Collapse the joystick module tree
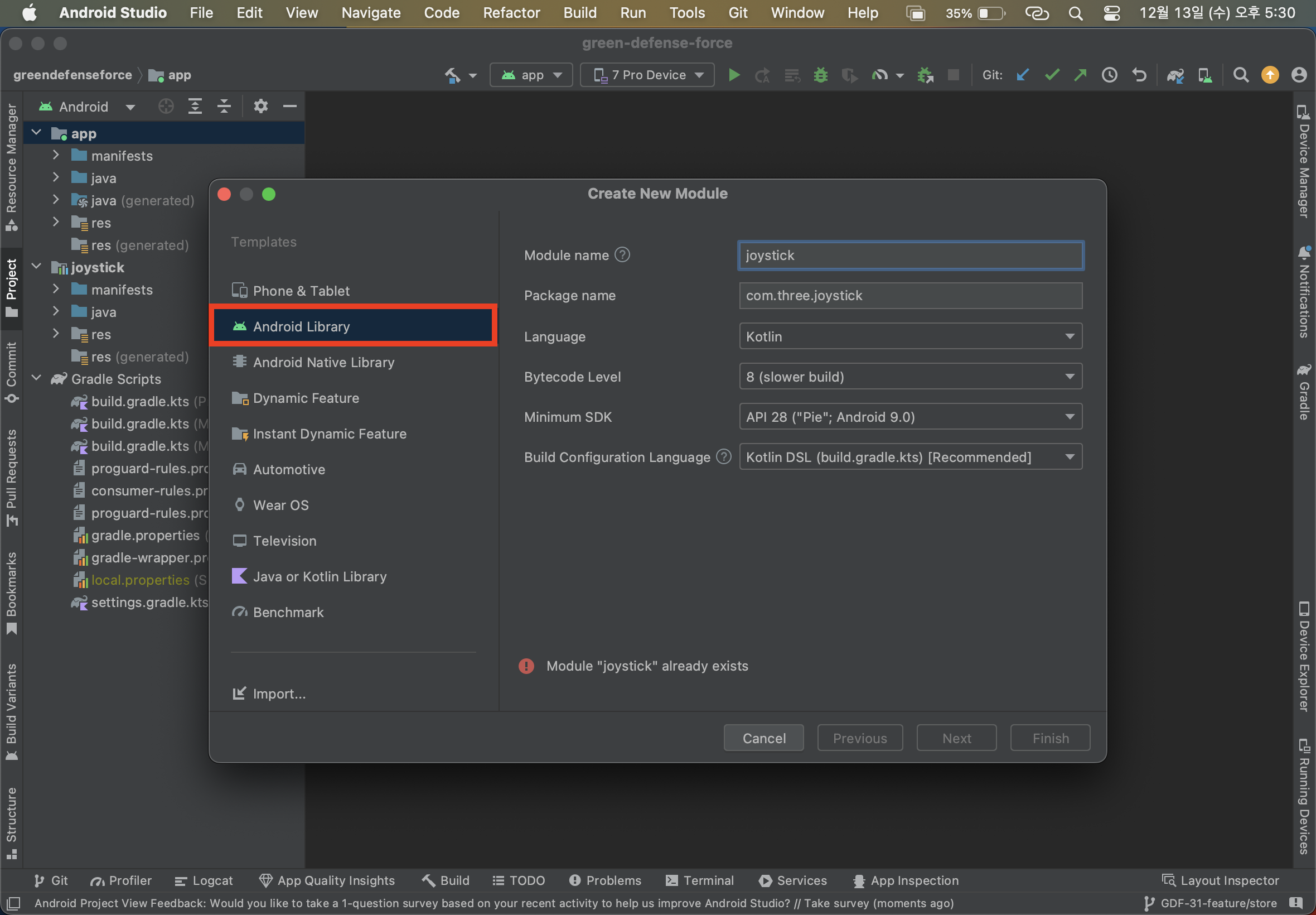The width and height of the screenshot is (1316, 915). [x=37, y=267]
